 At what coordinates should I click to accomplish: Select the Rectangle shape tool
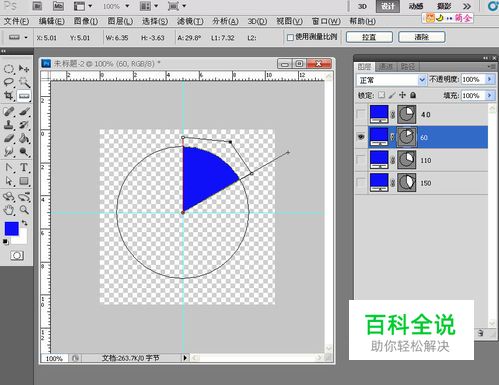coord(24,181)
